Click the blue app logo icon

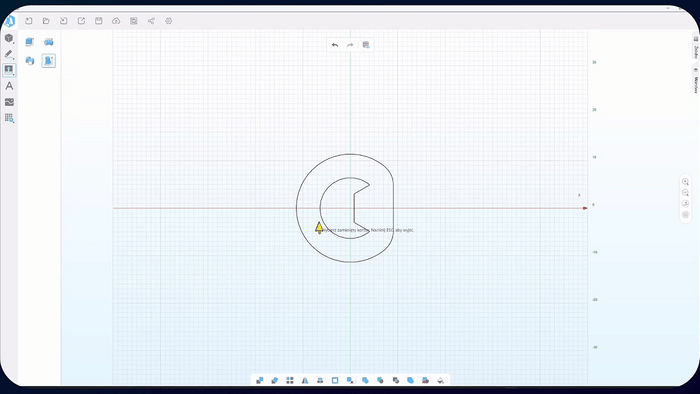click(9, 21)
